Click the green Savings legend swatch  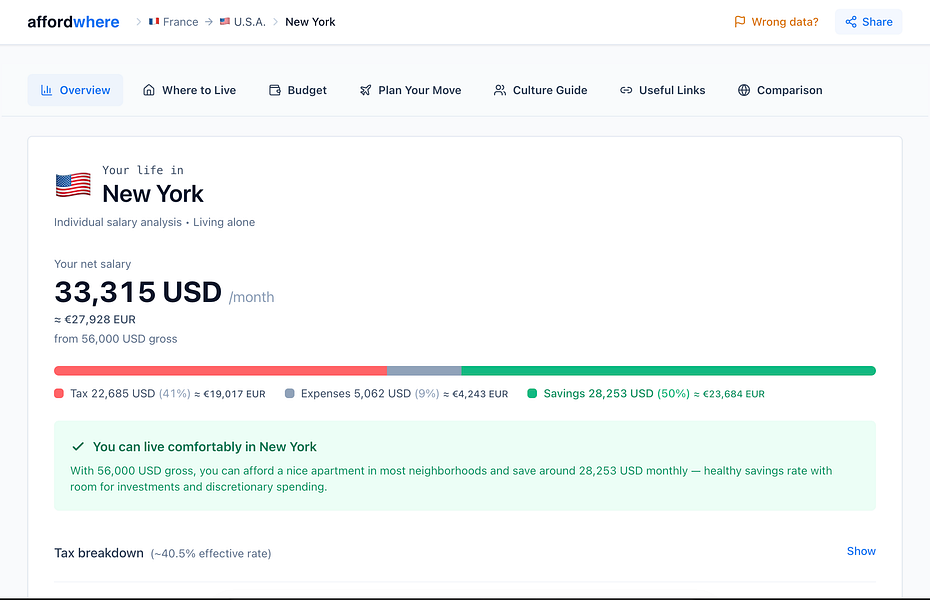click(x=532, y=394)
